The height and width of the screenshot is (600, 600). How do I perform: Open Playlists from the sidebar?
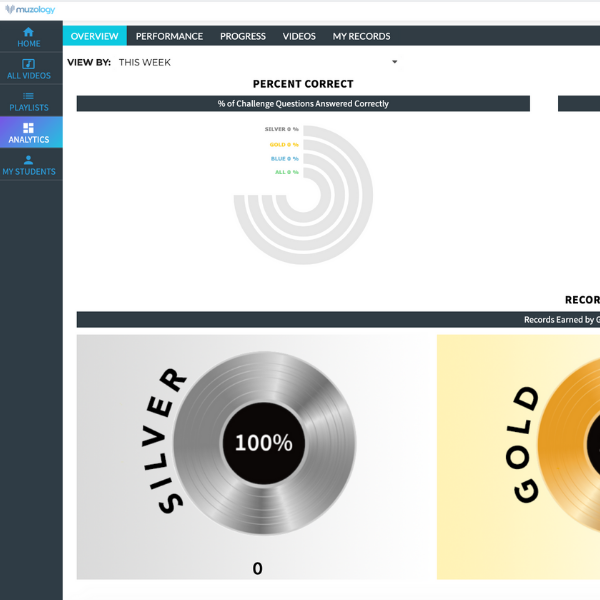(x=29, y=101)
